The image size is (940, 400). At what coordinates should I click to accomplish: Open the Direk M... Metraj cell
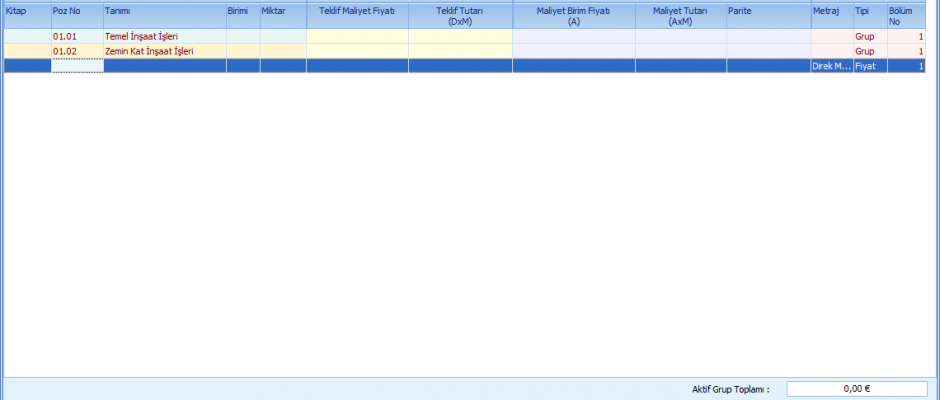831,66
